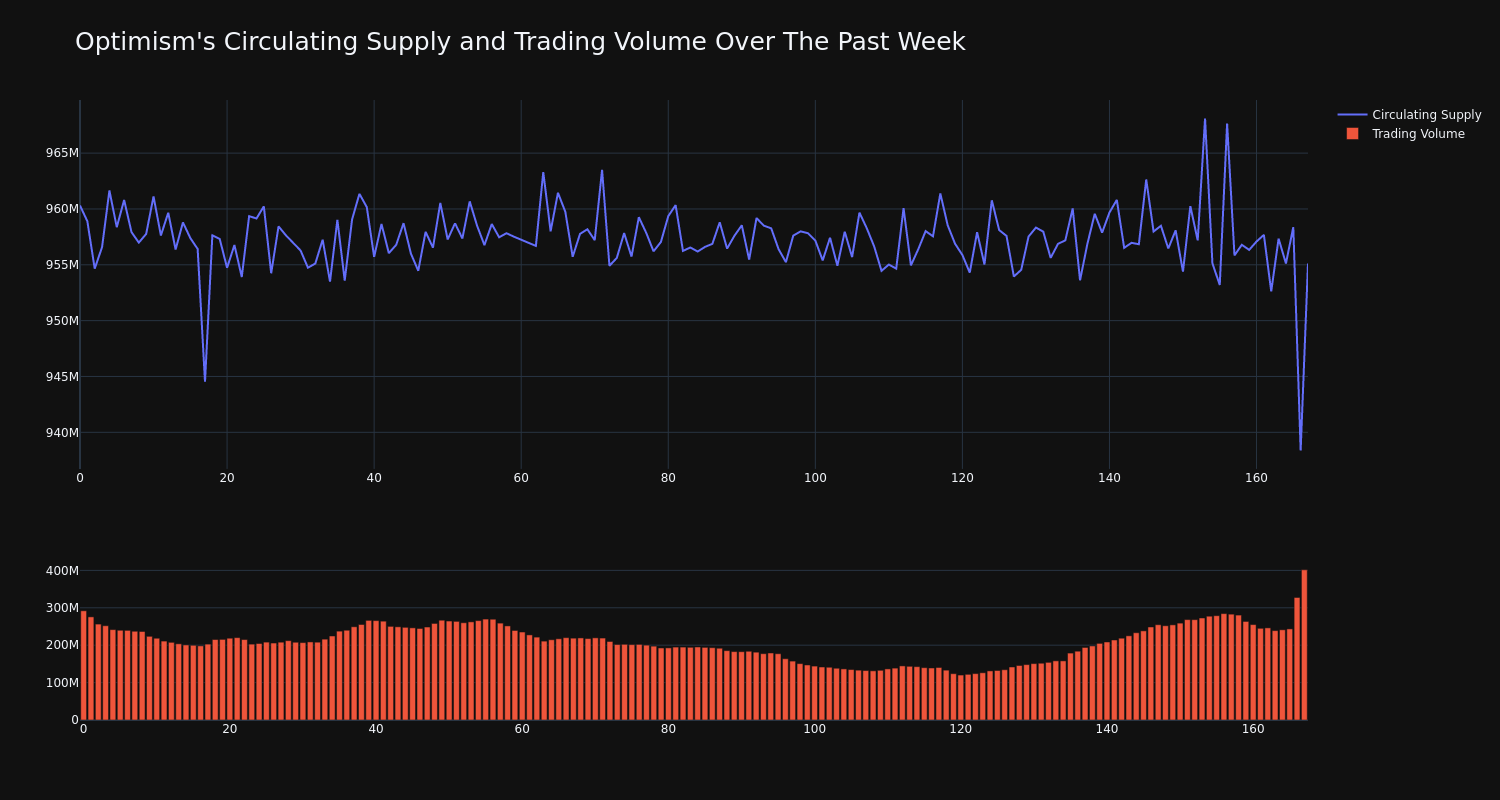Click the 955M y-axis label
1500x800 pixels.
(x=62, y=265)
